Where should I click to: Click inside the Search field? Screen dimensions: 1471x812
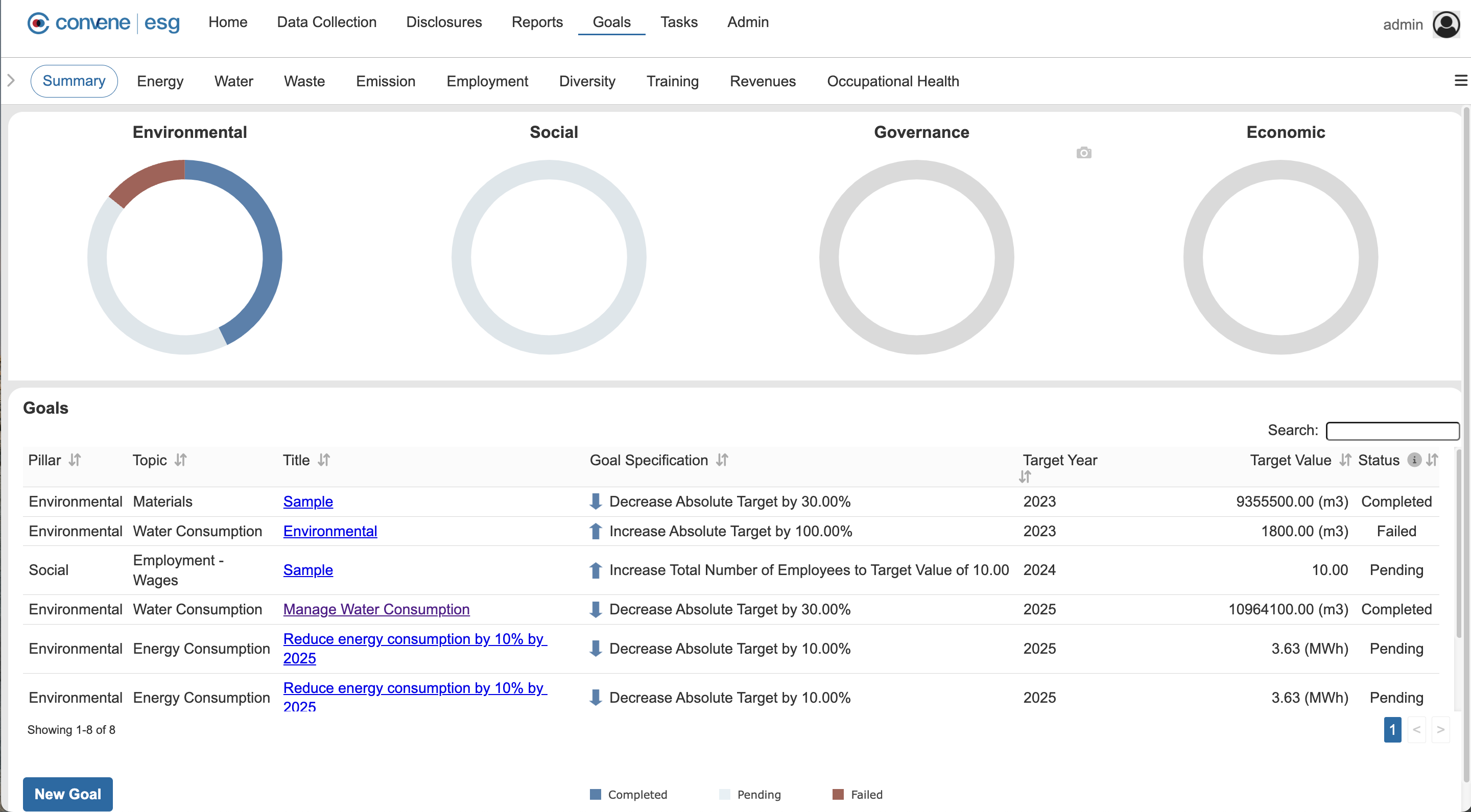1392,431
